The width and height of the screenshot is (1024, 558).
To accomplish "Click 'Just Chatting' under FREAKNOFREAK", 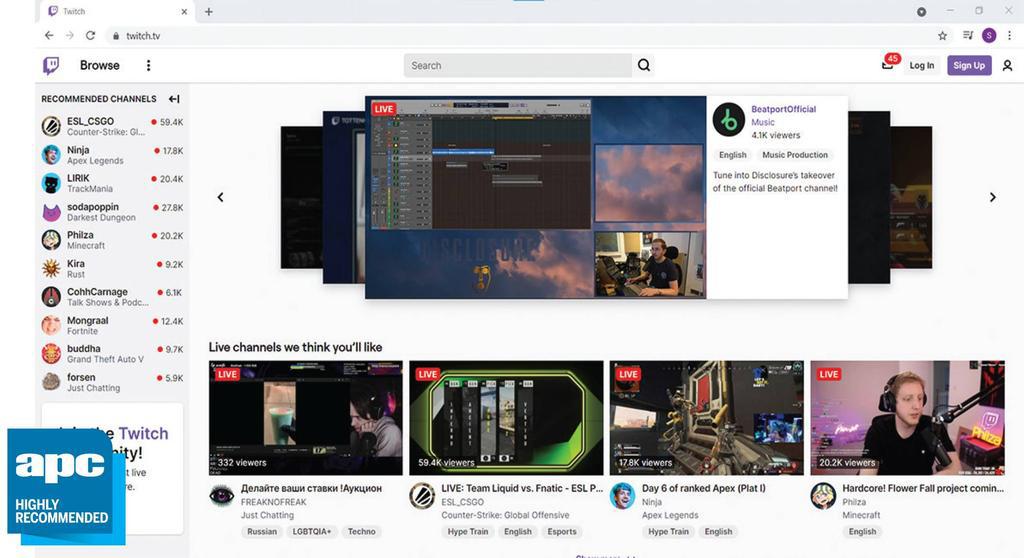I will pos(267,516).
